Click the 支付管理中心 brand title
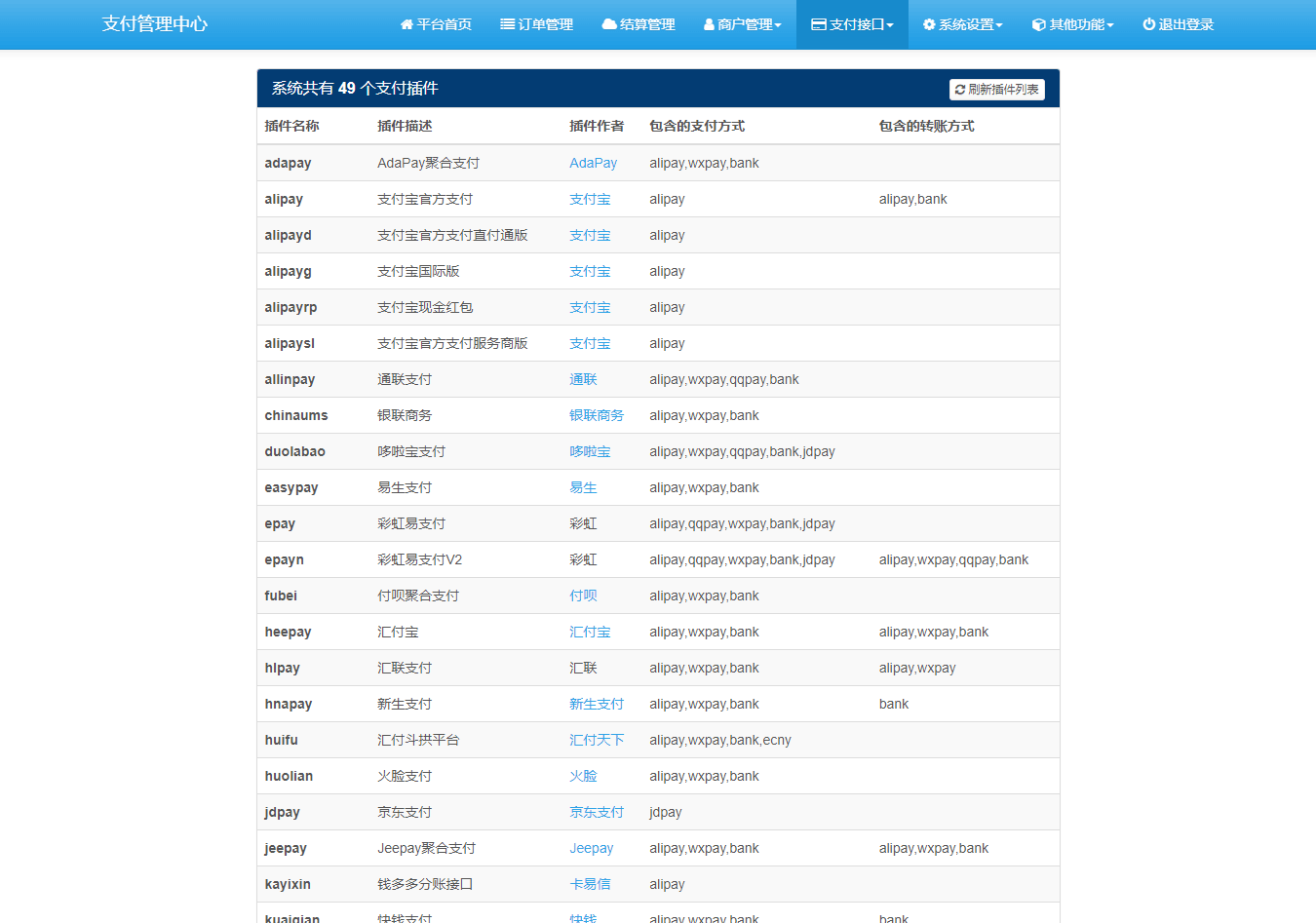Screen dimensions: 1316x923 (x=155, y=24)
